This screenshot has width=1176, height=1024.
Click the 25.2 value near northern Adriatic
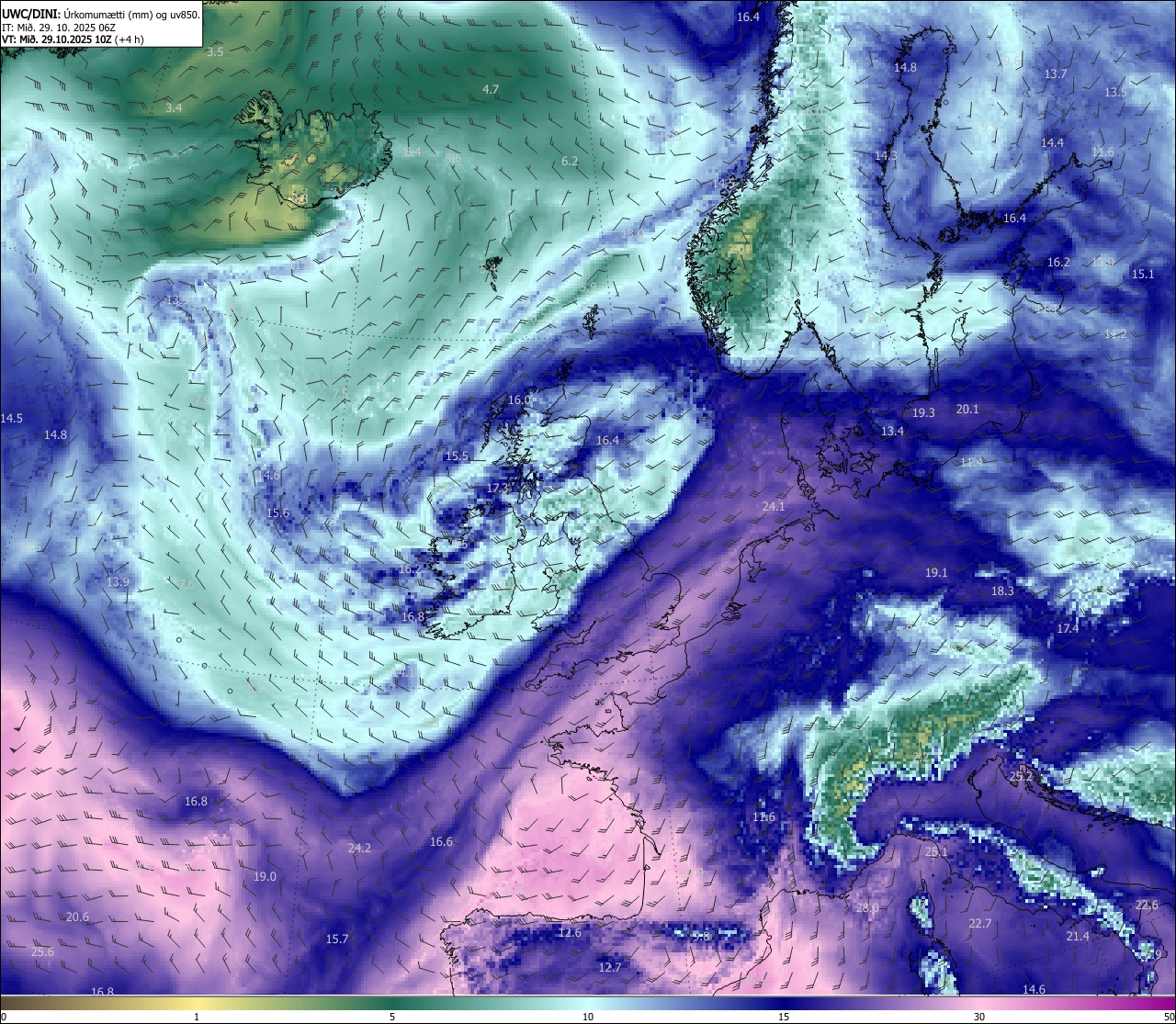(1022, 777)
